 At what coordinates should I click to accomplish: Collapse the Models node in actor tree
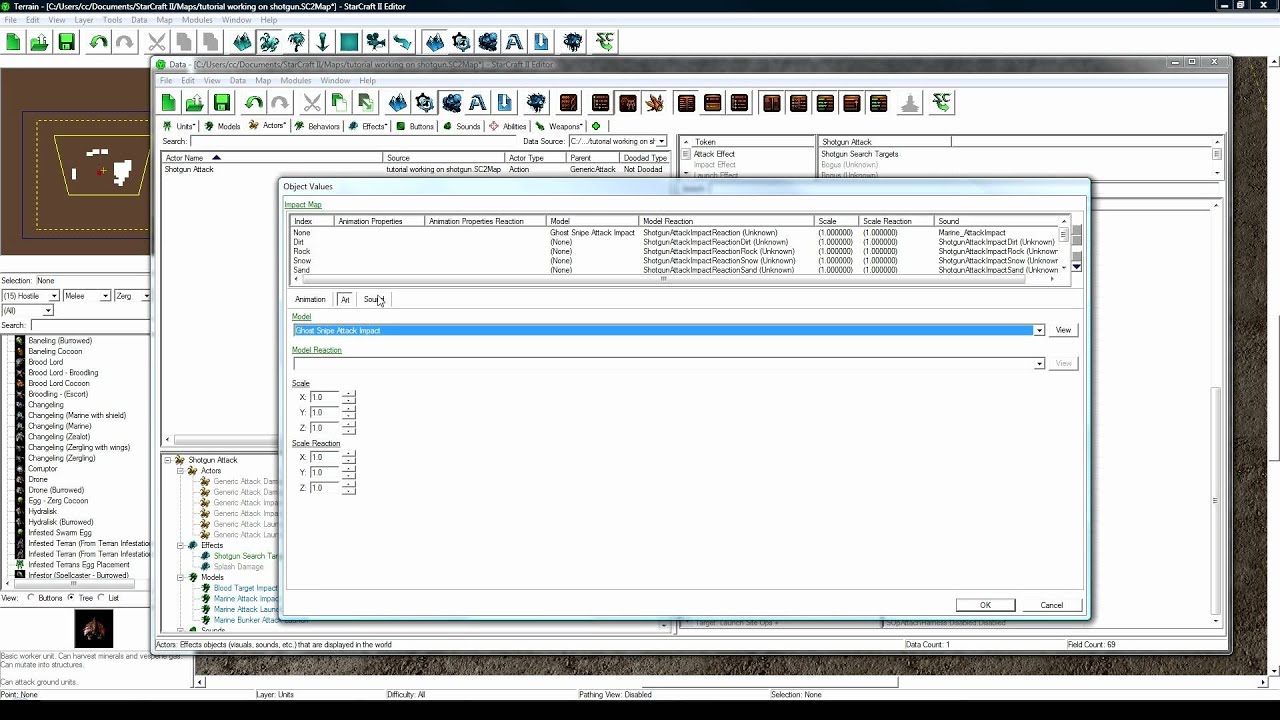point(181,577)
